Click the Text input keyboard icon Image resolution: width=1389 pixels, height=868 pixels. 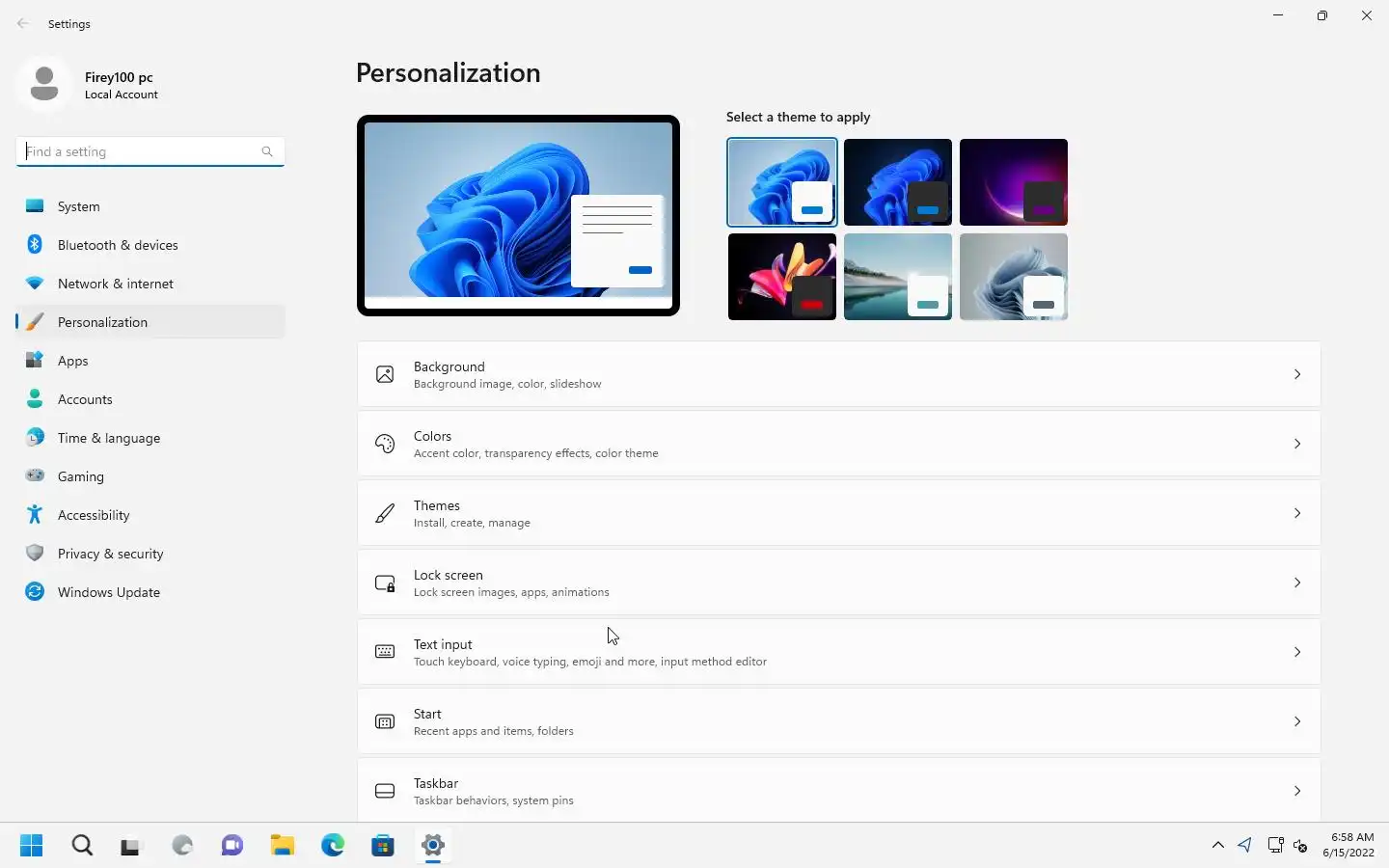click(x=385, y=652)
